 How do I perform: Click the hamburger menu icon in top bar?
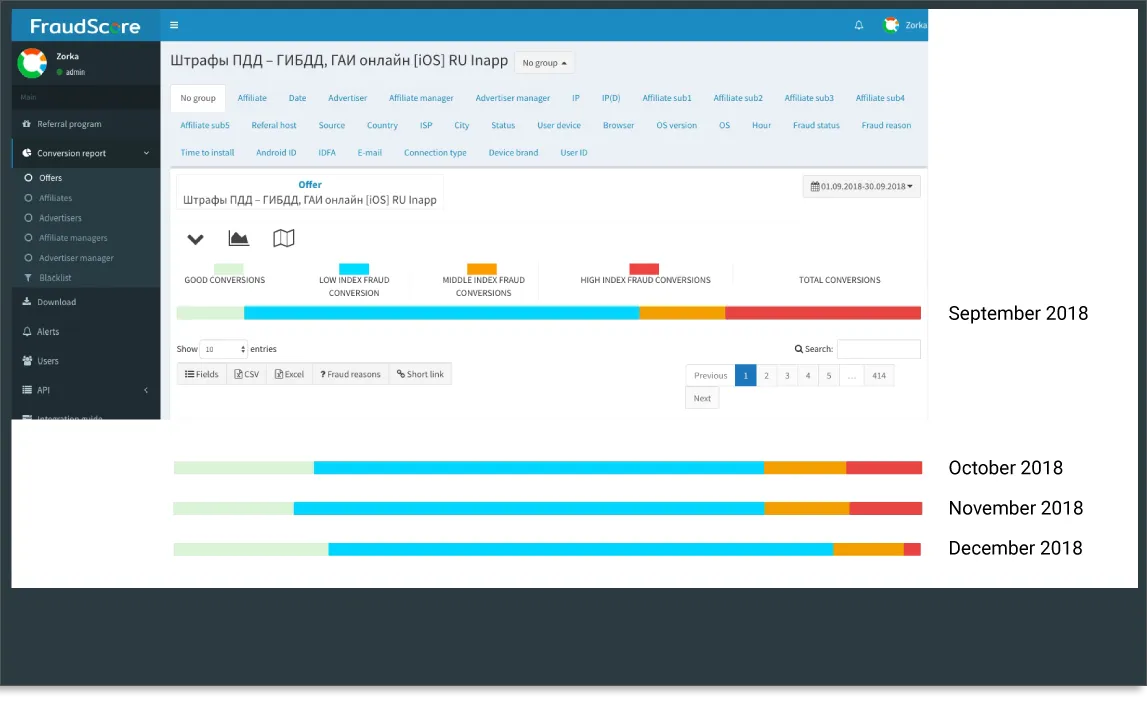174,25
